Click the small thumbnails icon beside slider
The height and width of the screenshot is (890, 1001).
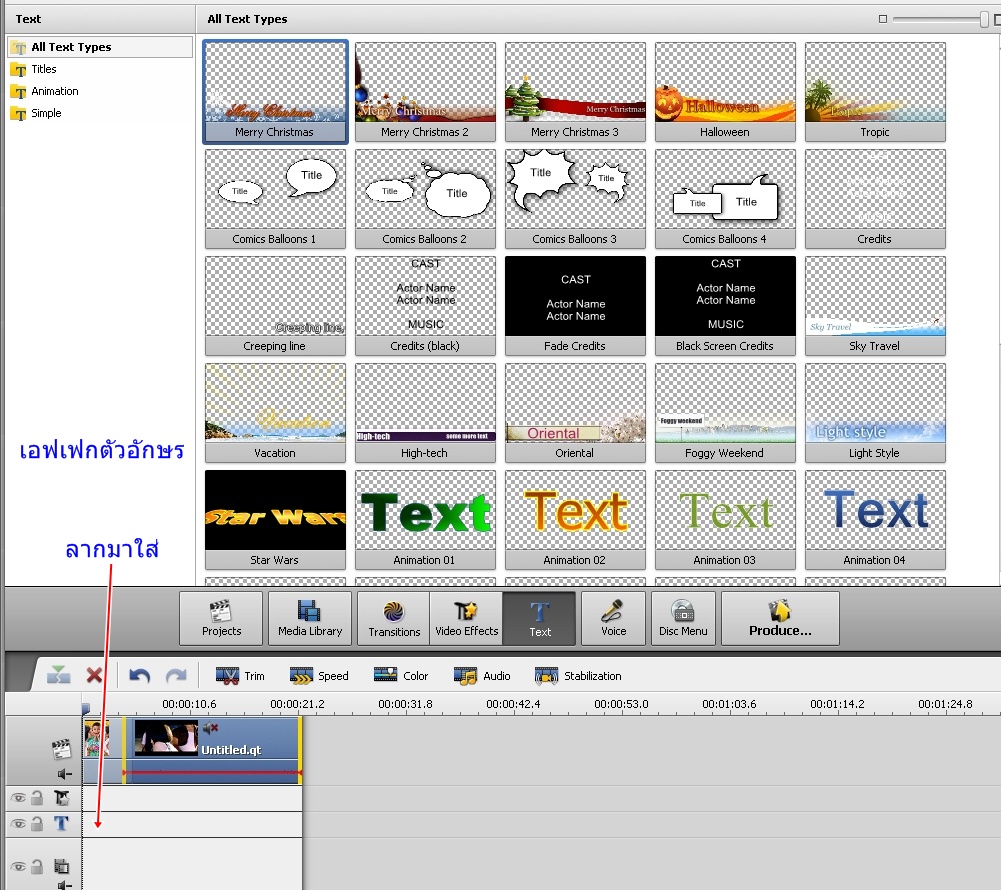tap(883, 19)
